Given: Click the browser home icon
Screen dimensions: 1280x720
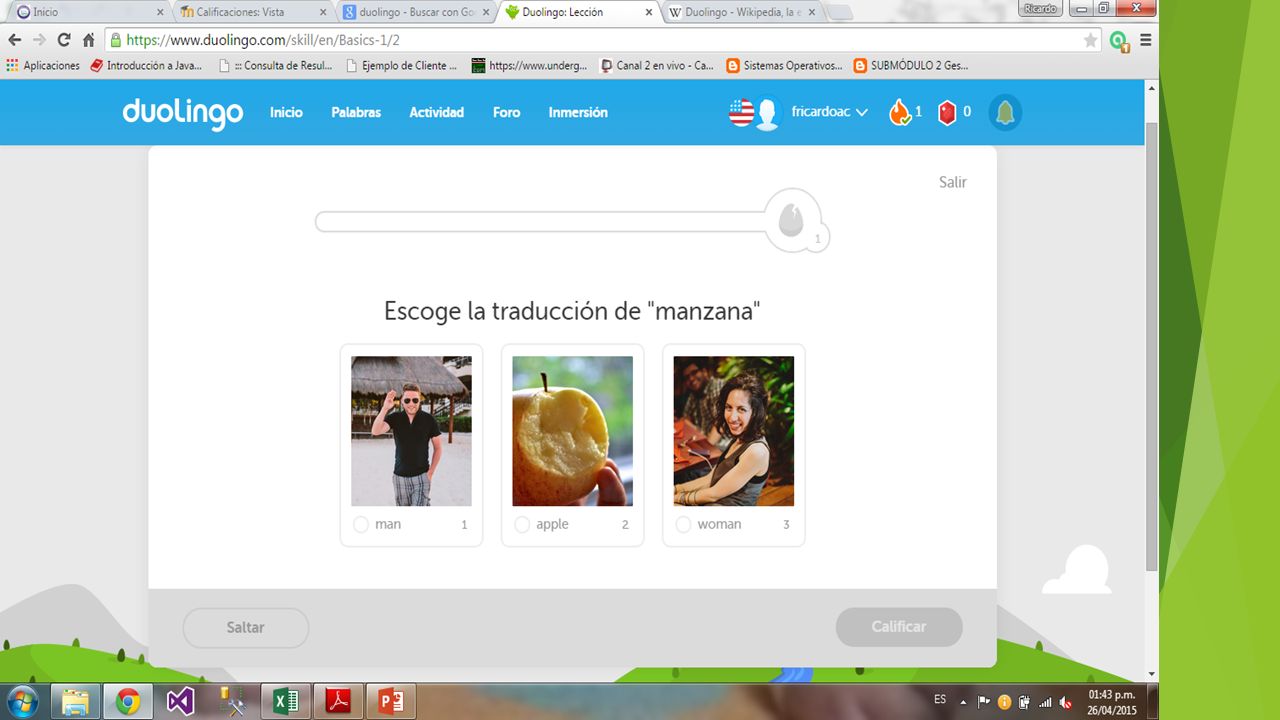Looking at the screenshot, I should (x=89, y=40).
